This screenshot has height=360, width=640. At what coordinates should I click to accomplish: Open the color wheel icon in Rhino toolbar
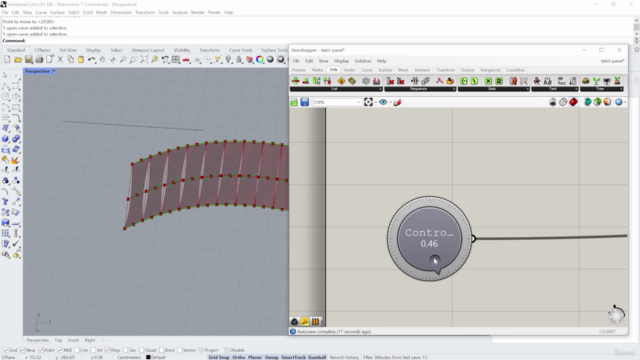(x=260, y=60)
